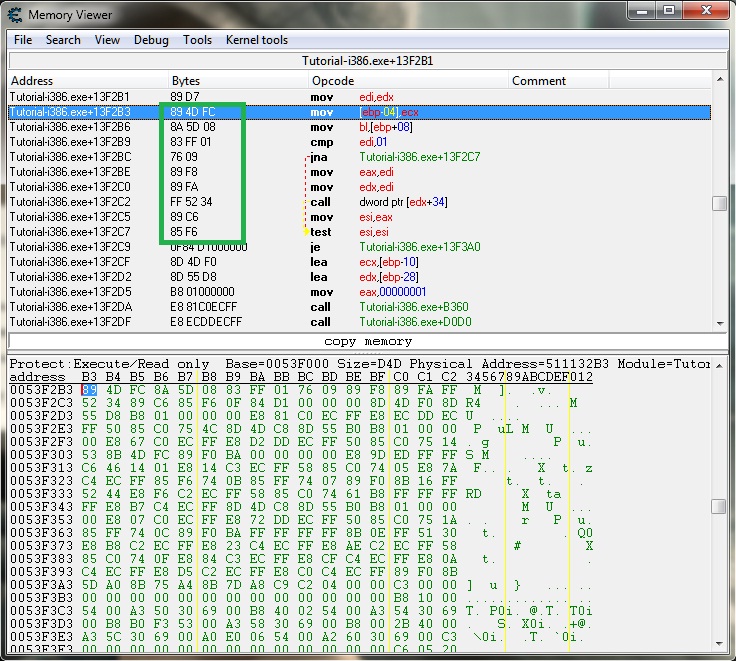Viewport: 736px width, 661px height.
Task: Select the mov eax,00000001 row
Action: [x=360, y=292]
